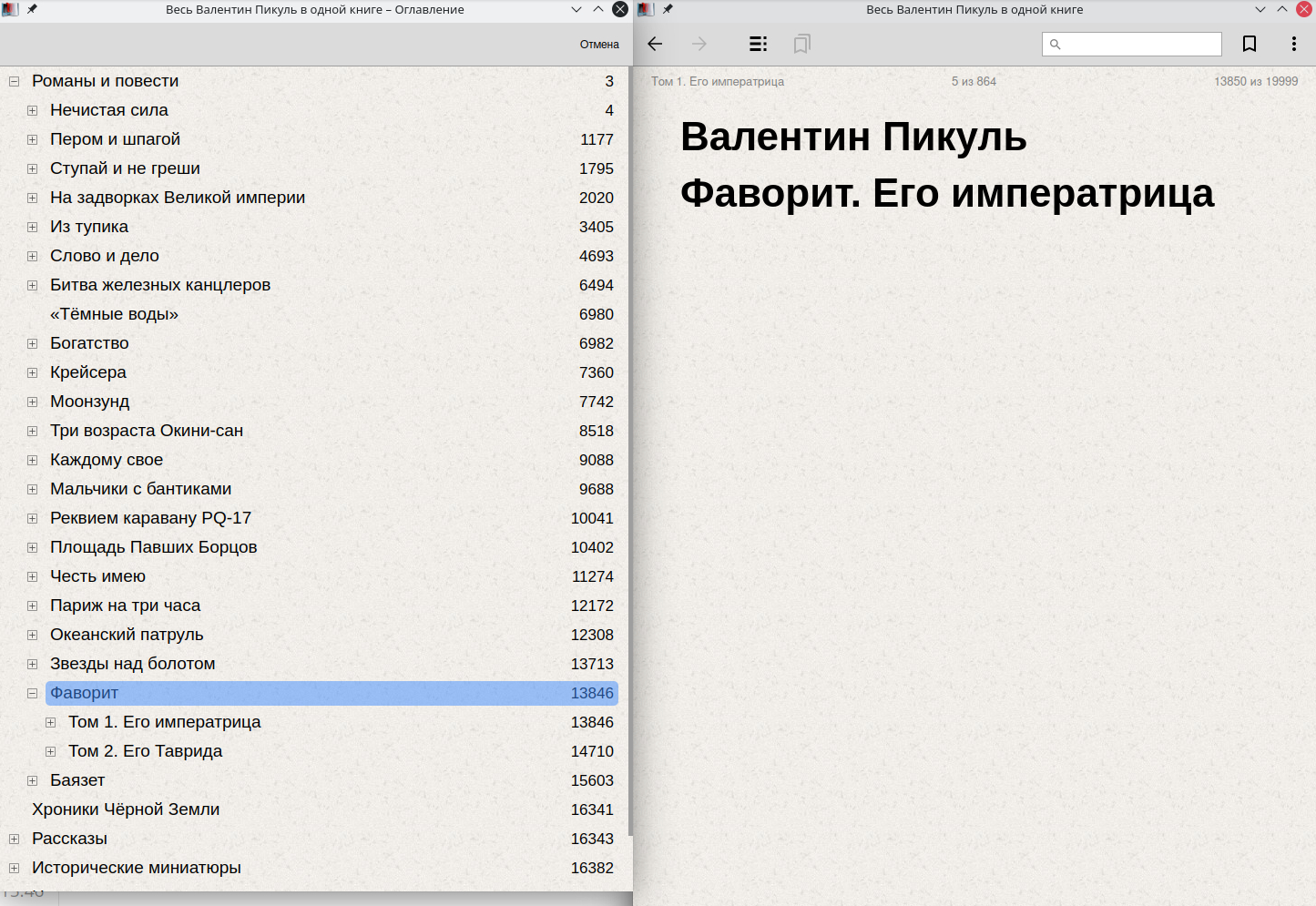Expand the Том 1. Его императрица node

[x=51, y=722]
